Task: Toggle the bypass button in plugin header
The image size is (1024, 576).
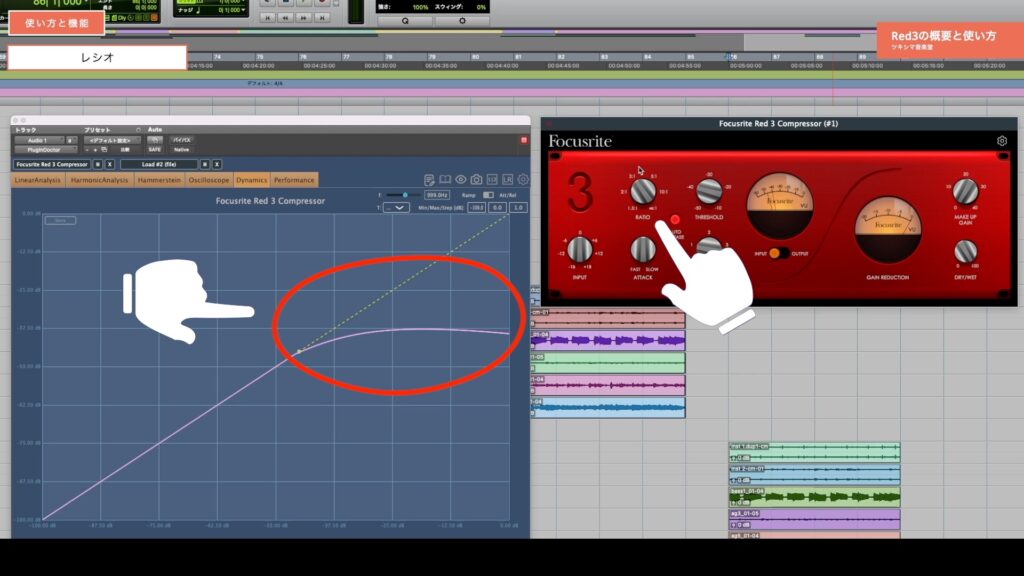Action: click(x=181, y=140)
